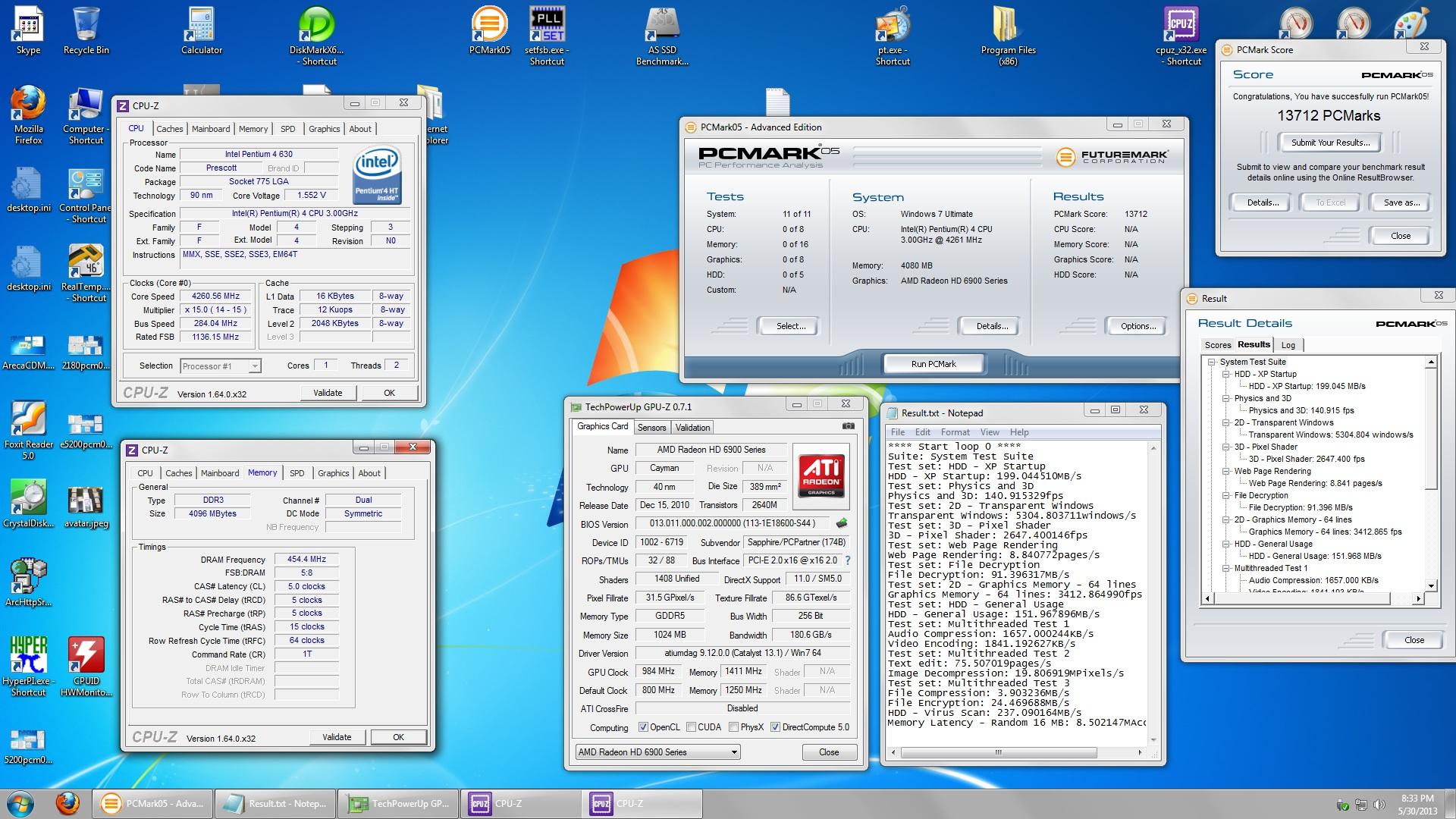Viewport: 1456px width, 819px height.
Task: Switch to Scores tab in Result Details
Action: [x=1218, y=345]
